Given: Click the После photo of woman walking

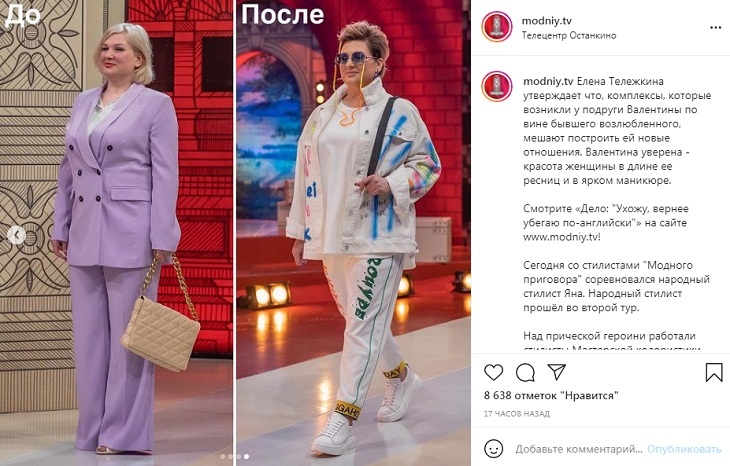Looking at the screenshot, I should click(353, 233).
